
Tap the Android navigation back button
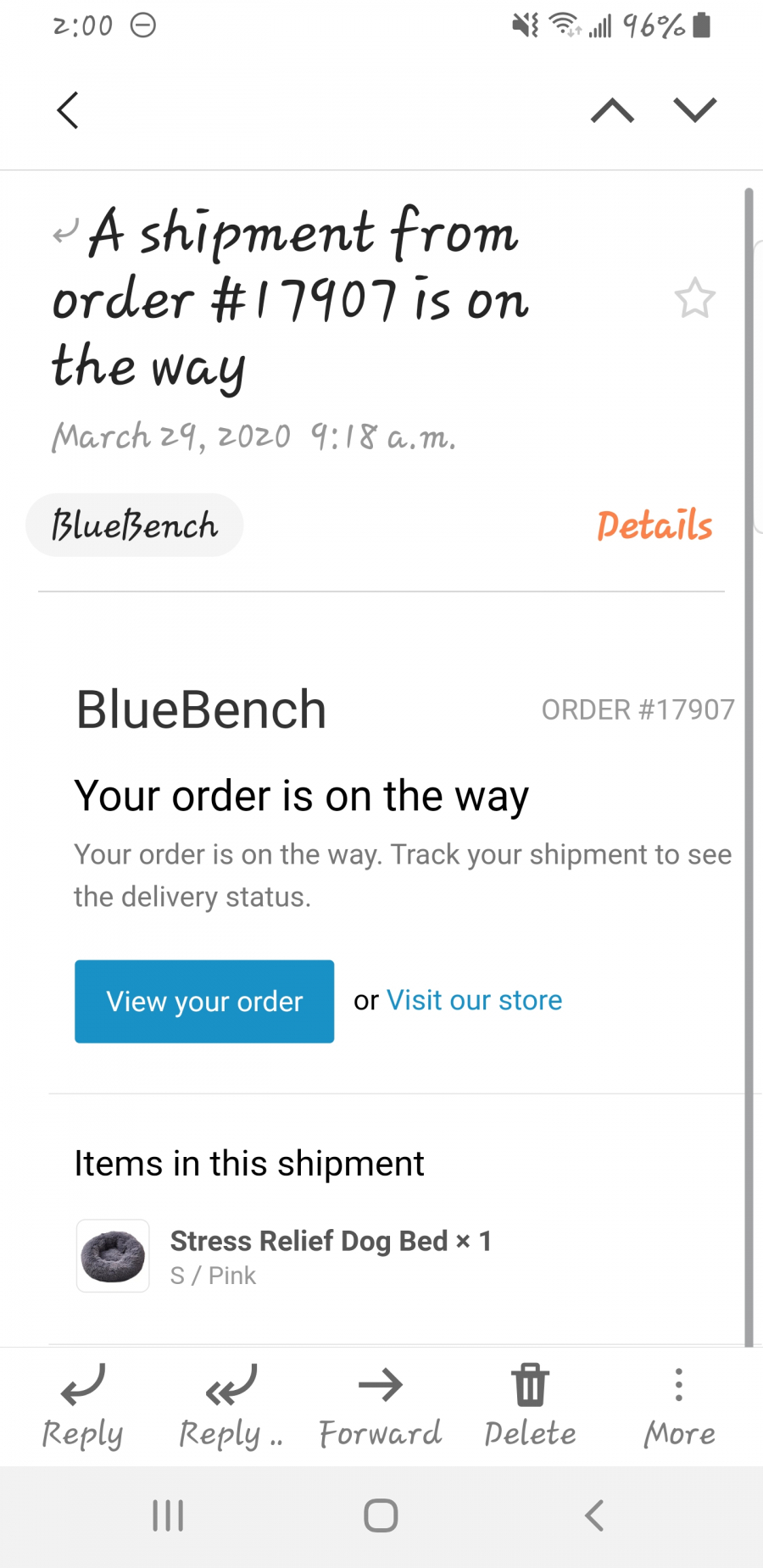coord(594,1515)
